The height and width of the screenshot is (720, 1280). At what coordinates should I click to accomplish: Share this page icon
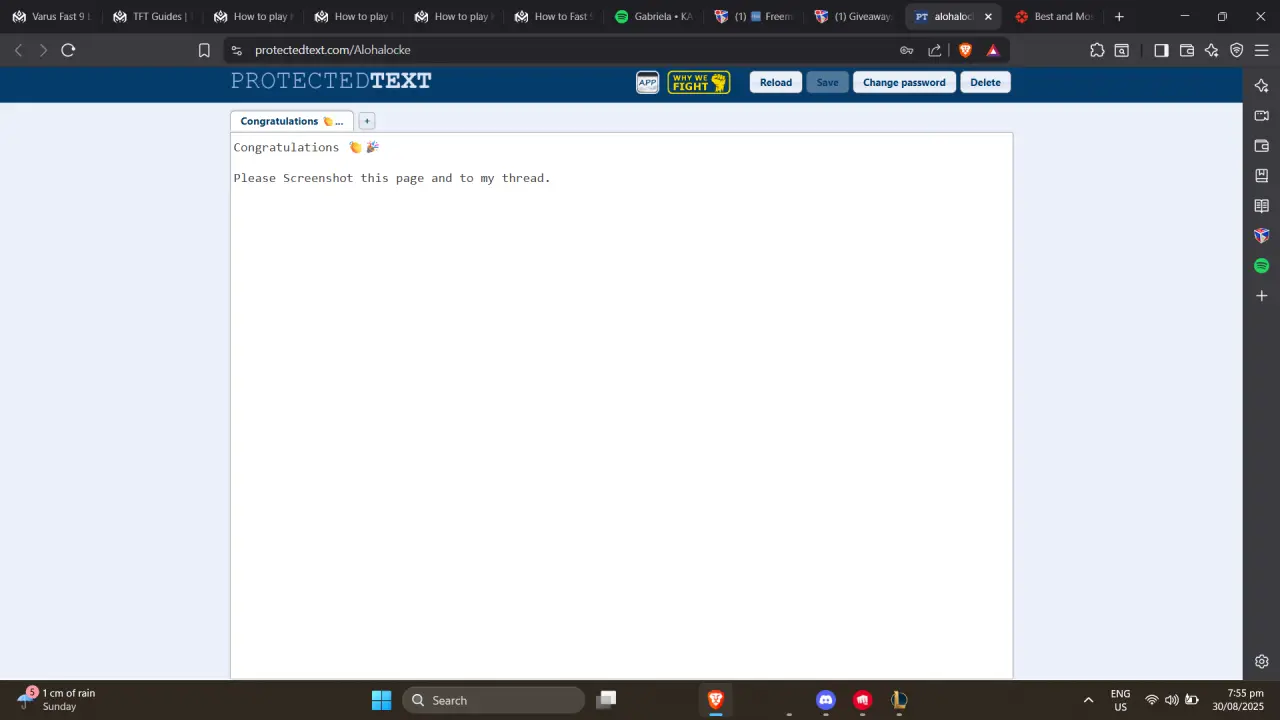[935, 50]
